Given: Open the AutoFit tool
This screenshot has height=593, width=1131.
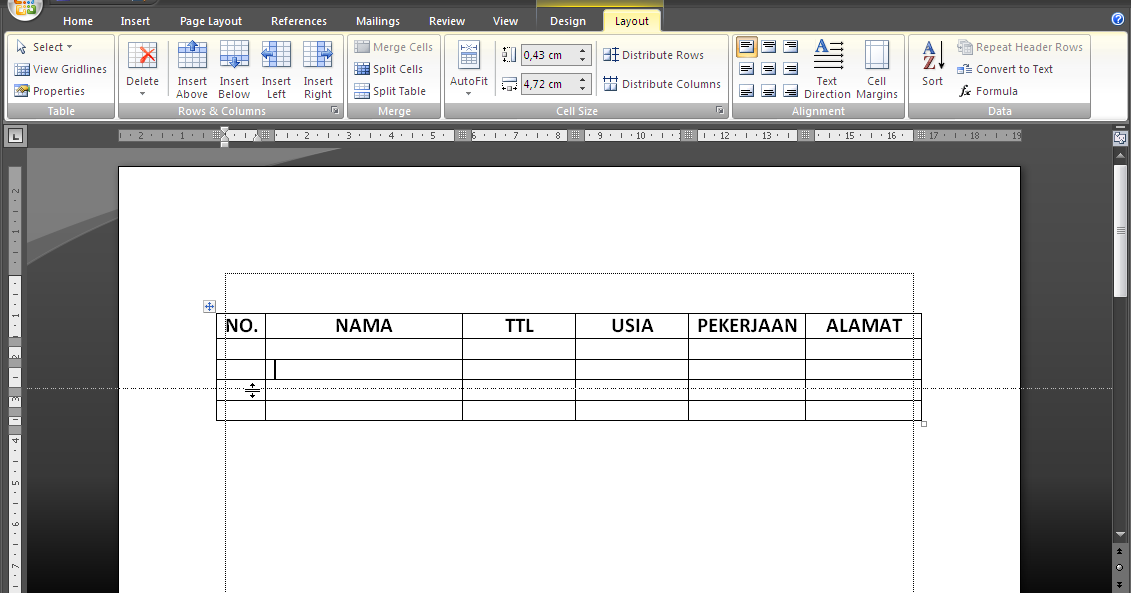Looking at the screenshot, I should point(468,67).
